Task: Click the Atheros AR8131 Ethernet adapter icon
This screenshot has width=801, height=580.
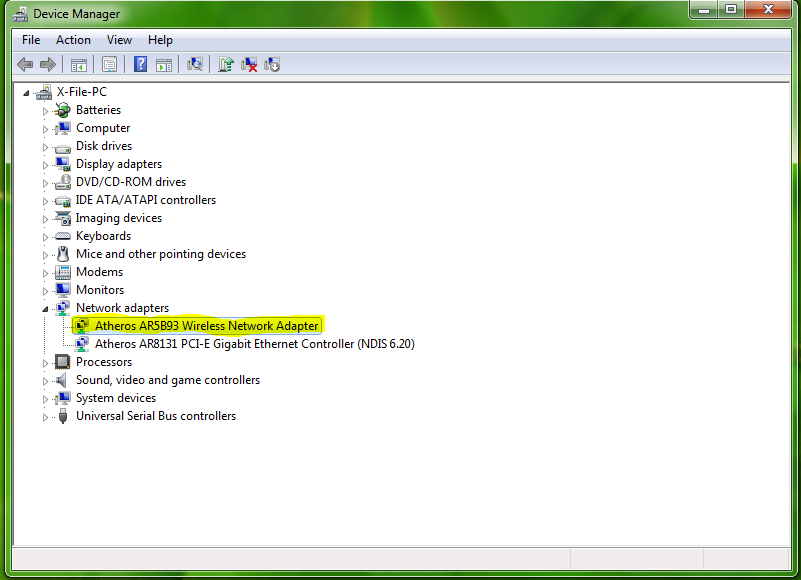Action: click(82, 344)
